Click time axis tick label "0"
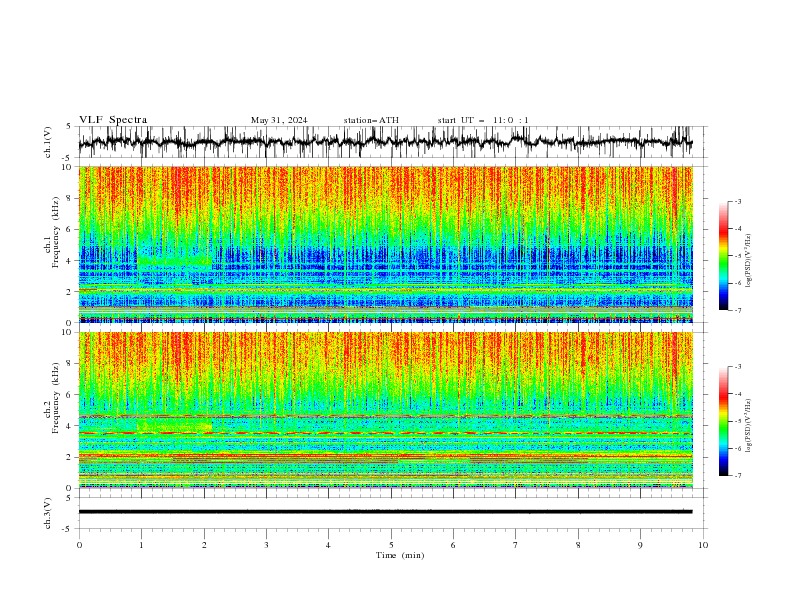This screenshot has width=792, height=612. pyautogui.click(x=79, y=545)
